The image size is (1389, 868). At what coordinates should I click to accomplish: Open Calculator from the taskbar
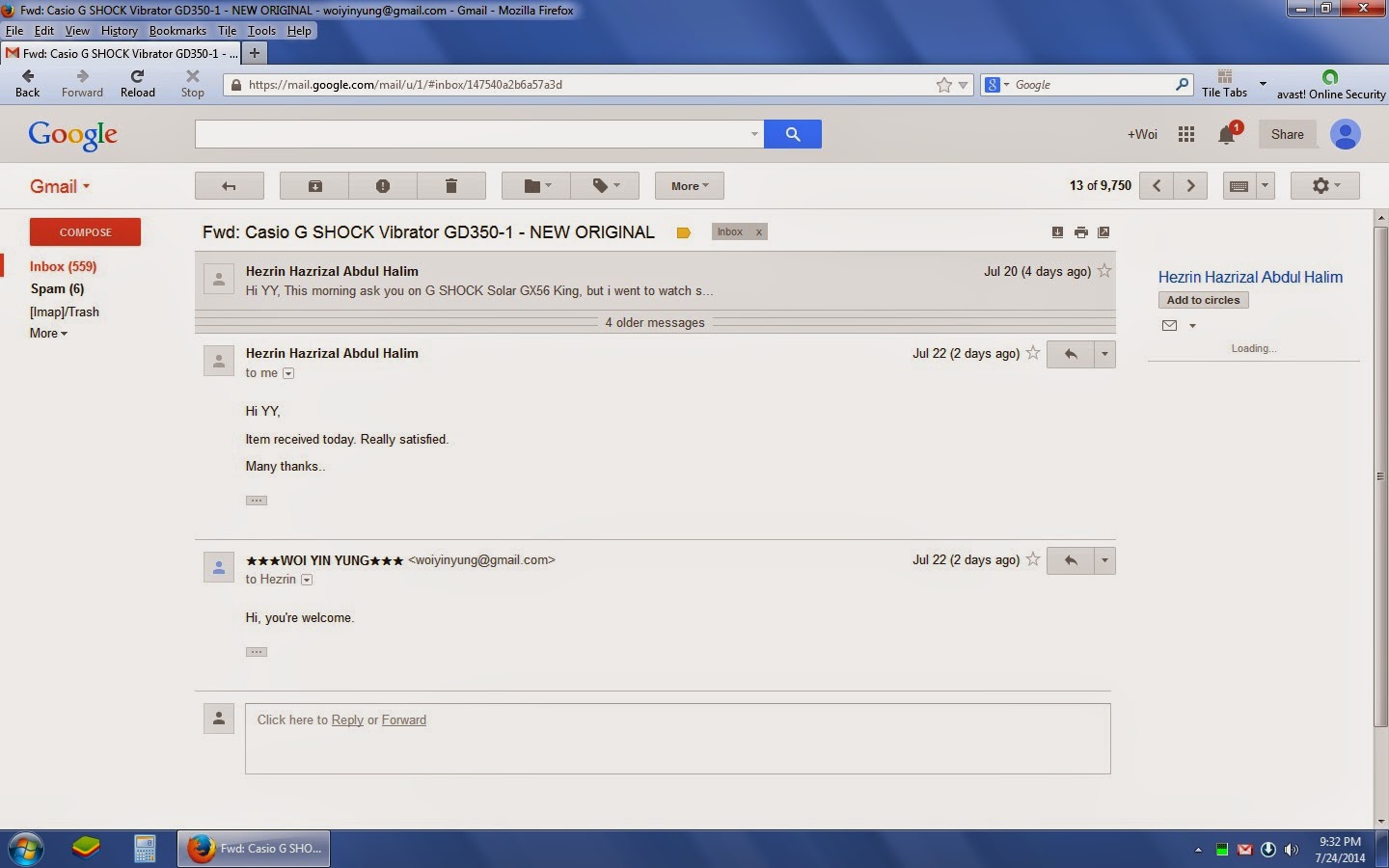tap(145, 849)
